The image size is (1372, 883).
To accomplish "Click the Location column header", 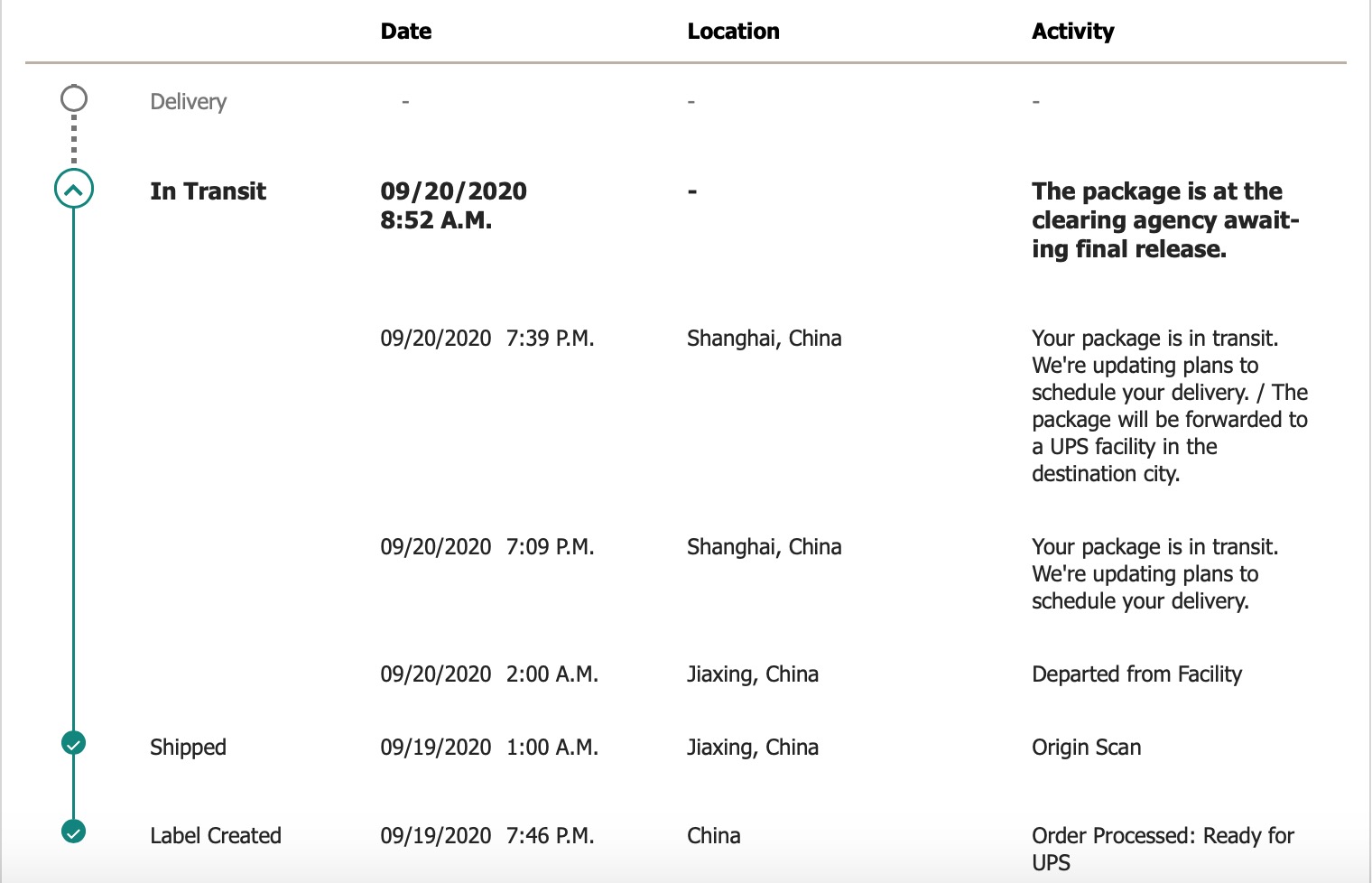I will point(733,32).
